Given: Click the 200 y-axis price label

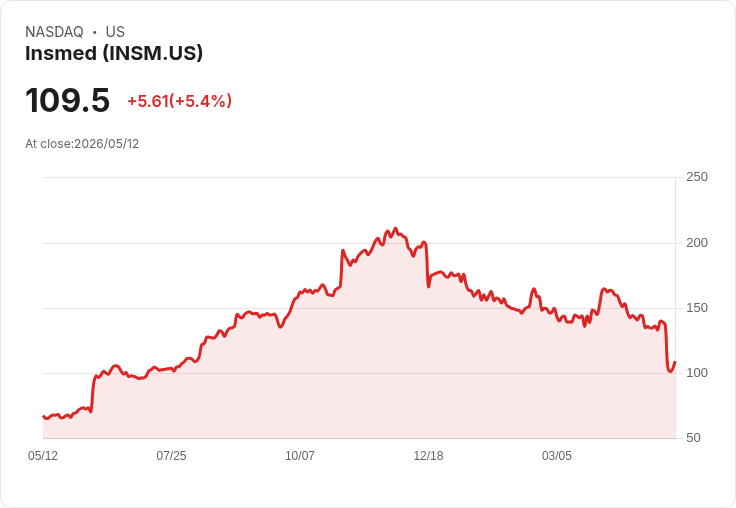Looking at the screenshot, I should [697, 243].
